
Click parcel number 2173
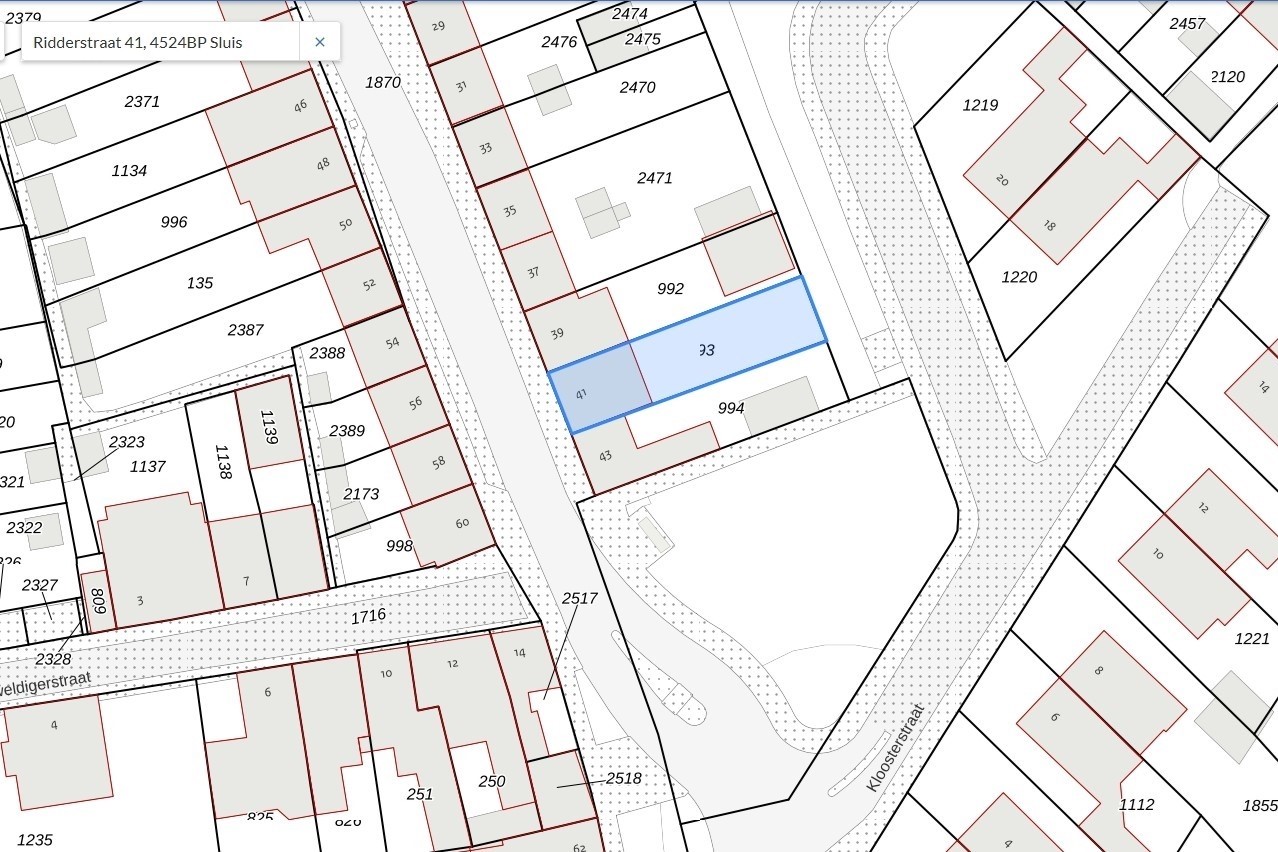pyautogui.click(x=361, y=494)
